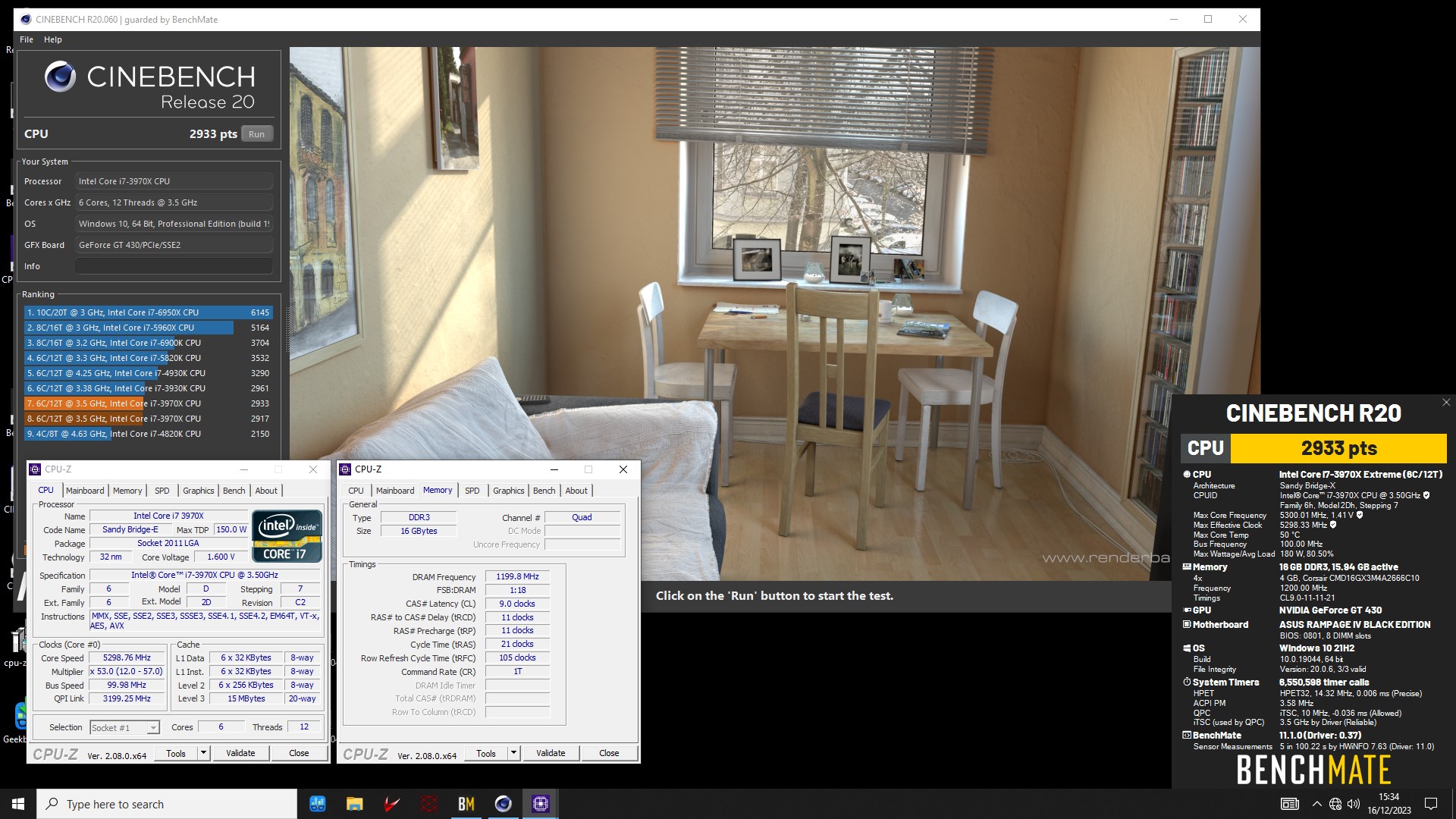Click CPU-Z title bar icon of right window

pos(346,469)
